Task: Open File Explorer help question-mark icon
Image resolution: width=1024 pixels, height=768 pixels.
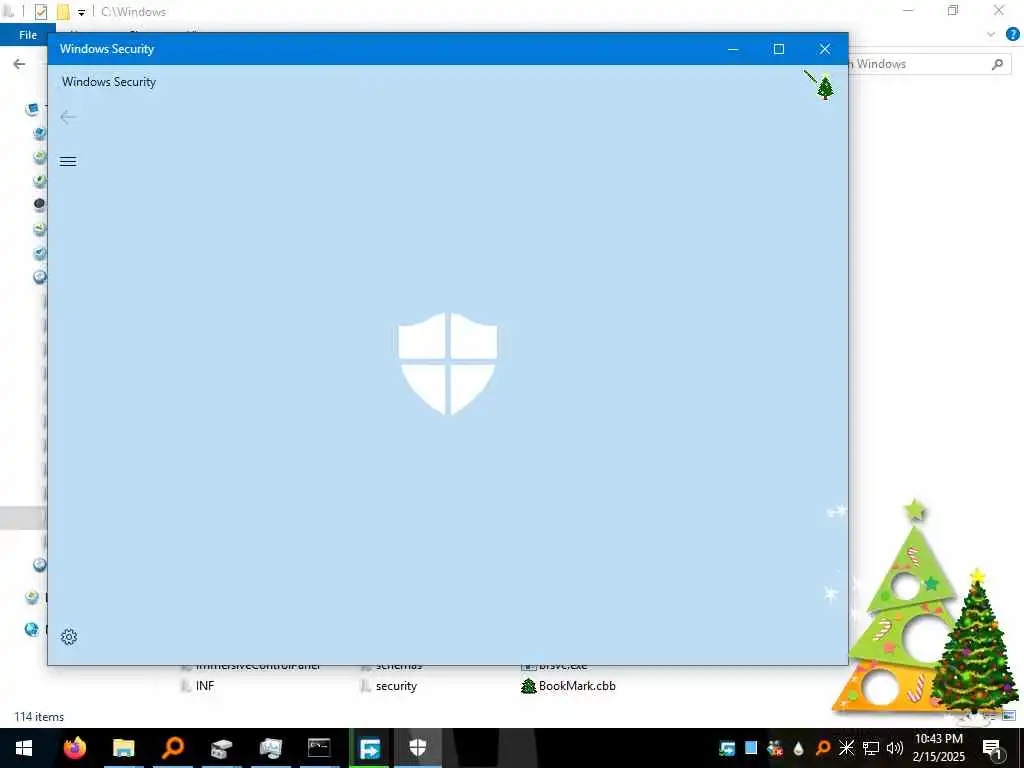Action: [1013, 35]
